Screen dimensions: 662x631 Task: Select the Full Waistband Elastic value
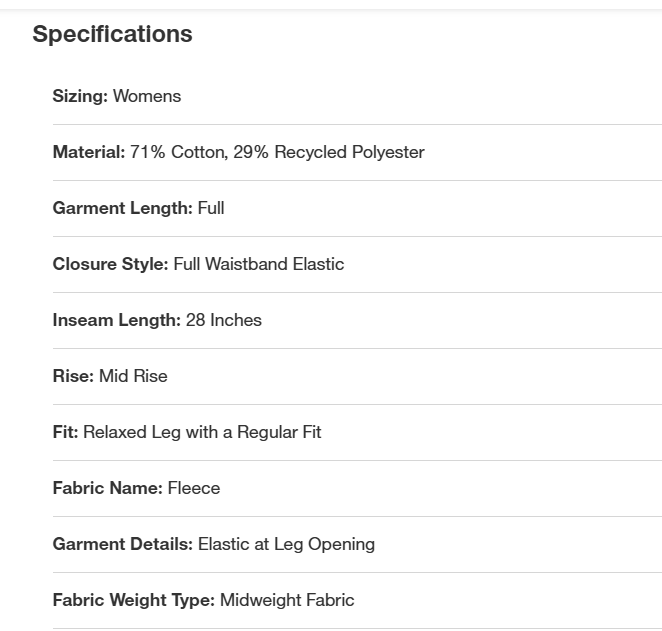tap(258, 264)
